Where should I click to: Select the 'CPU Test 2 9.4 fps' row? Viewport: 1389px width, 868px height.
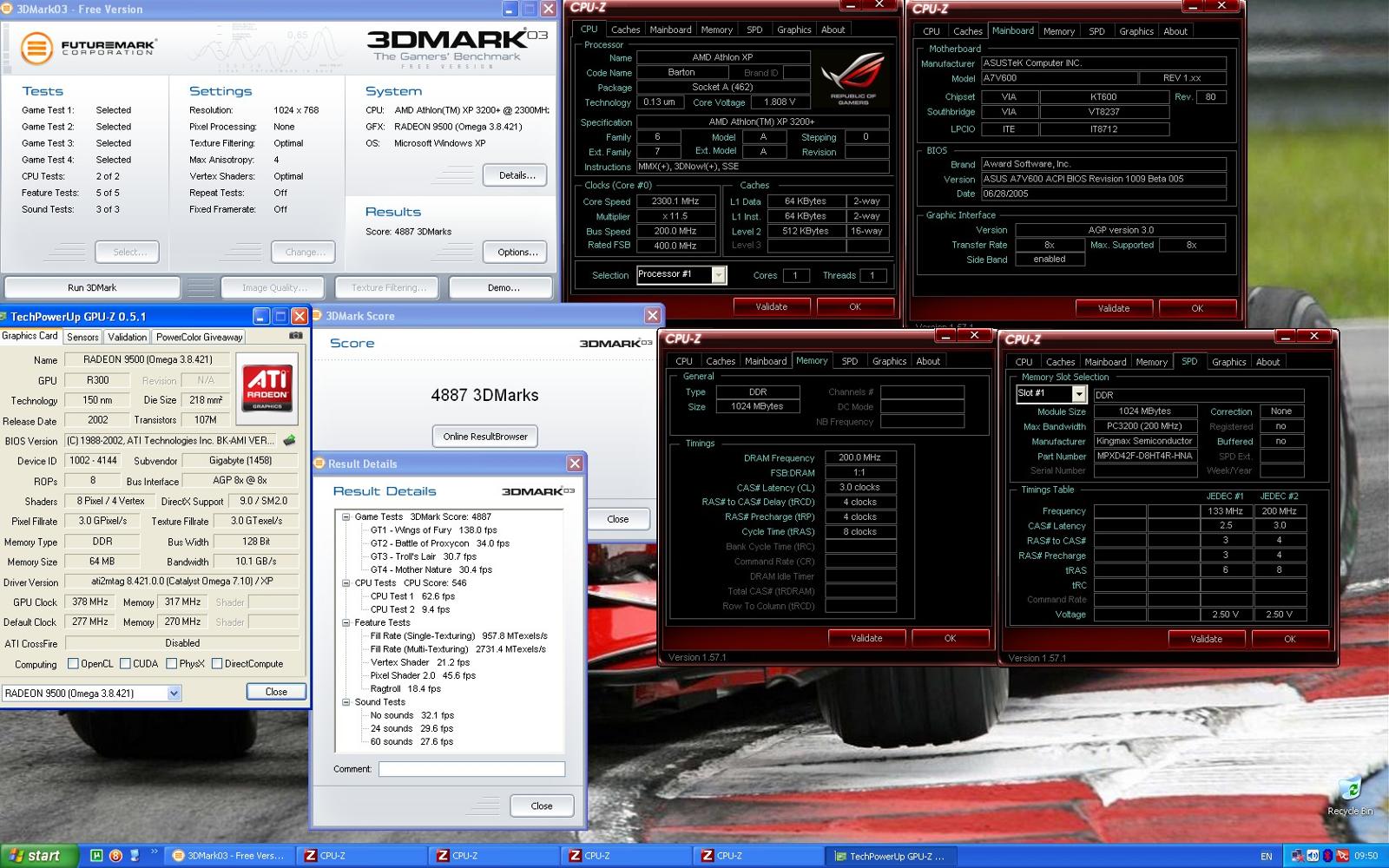point(410,609)
